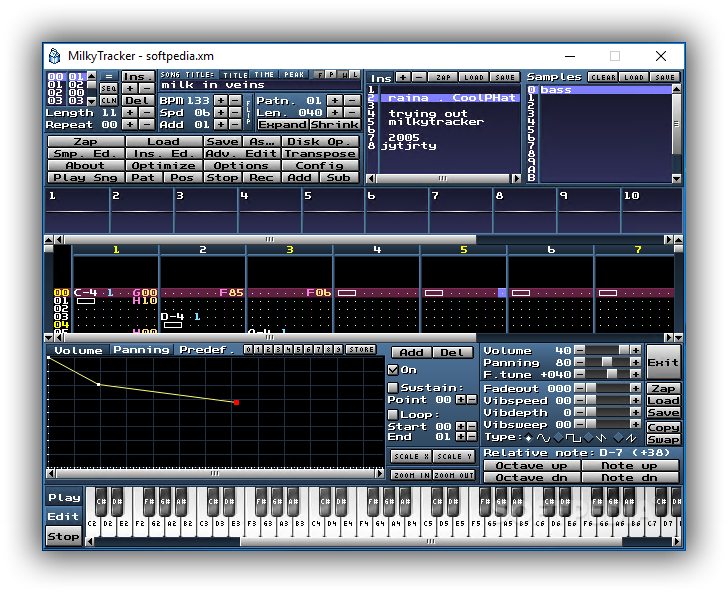Click the L button beside PEAK
728x593 pixels.
tap(355, 74)
